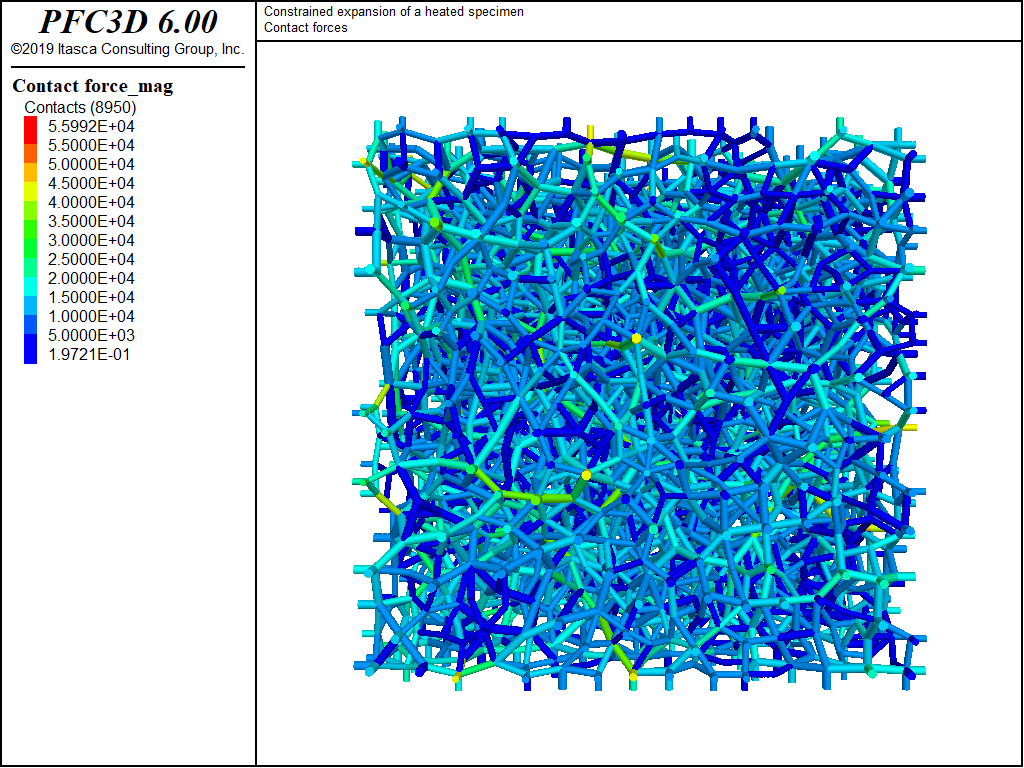Click the legend value 2.5000E+04
Viewport: 1024px width, 768px height.
[x=91, y=259]
